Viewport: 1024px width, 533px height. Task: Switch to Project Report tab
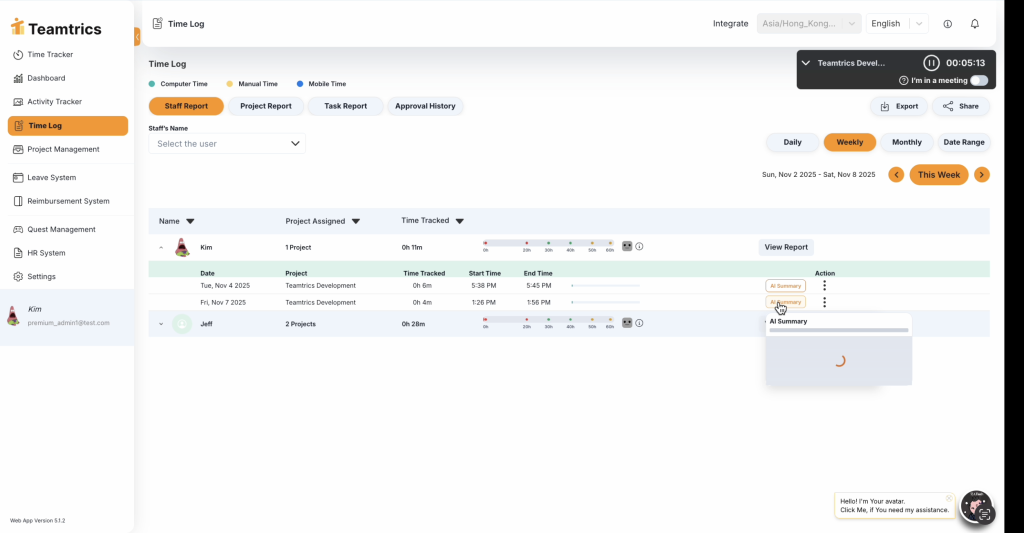point(266,106)
